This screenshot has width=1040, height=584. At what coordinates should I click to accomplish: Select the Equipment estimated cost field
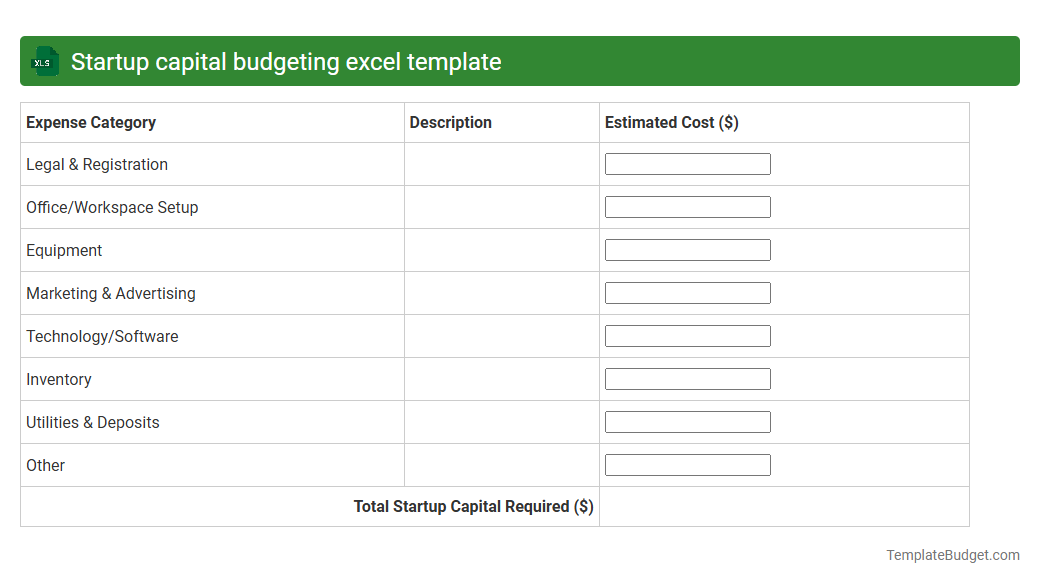tap(687, 249)
